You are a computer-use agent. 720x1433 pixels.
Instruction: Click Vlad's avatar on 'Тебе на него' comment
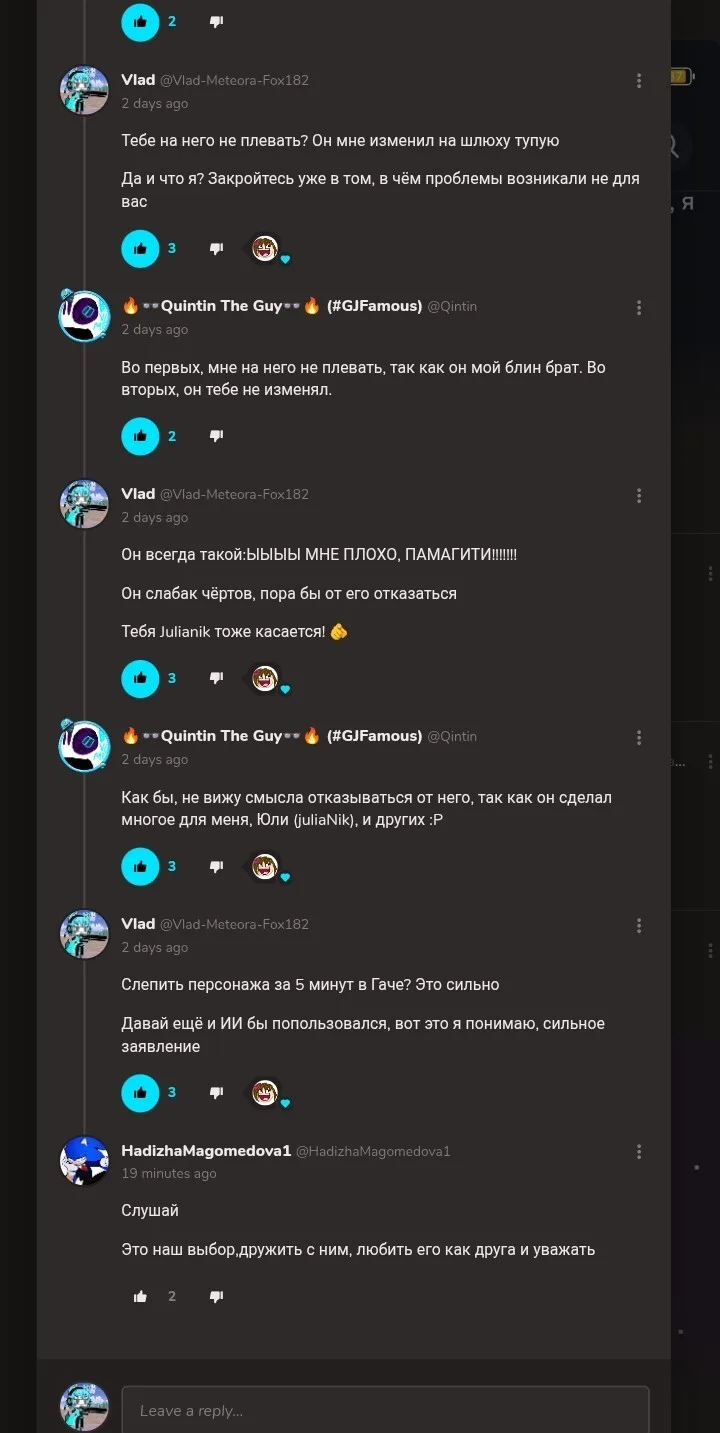[x=84, y=90]
